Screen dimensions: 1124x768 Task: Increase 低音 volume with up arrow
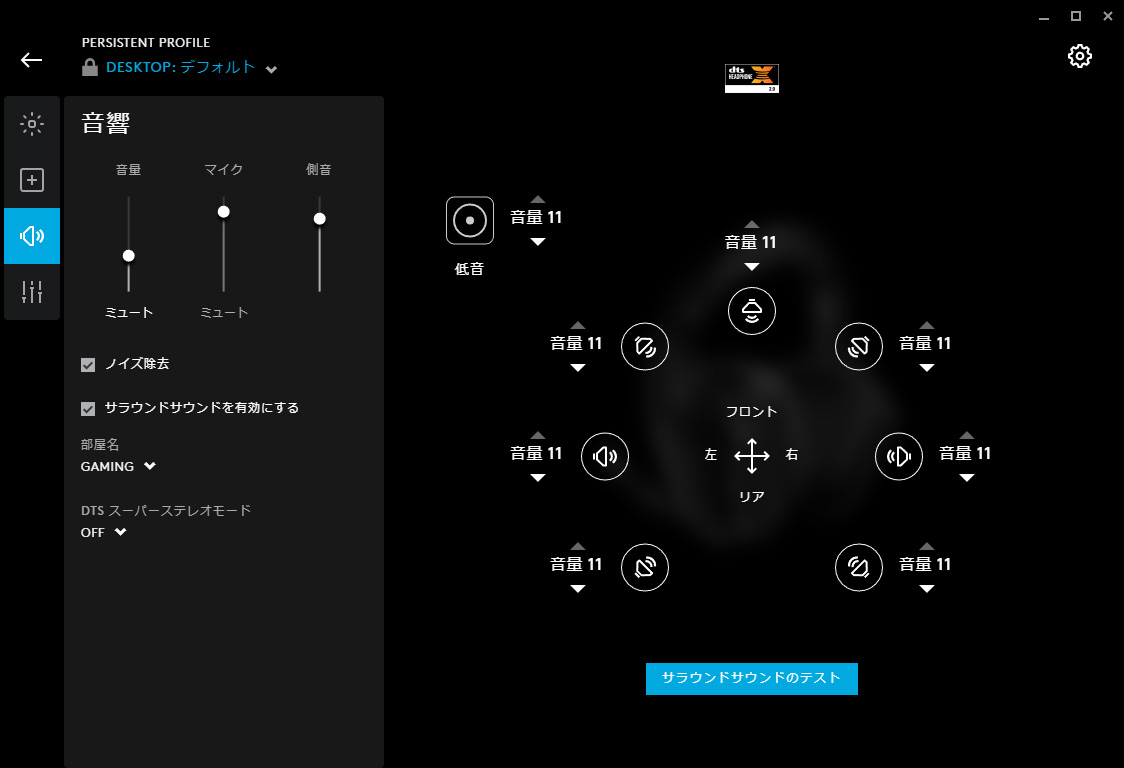coord(538,199)
